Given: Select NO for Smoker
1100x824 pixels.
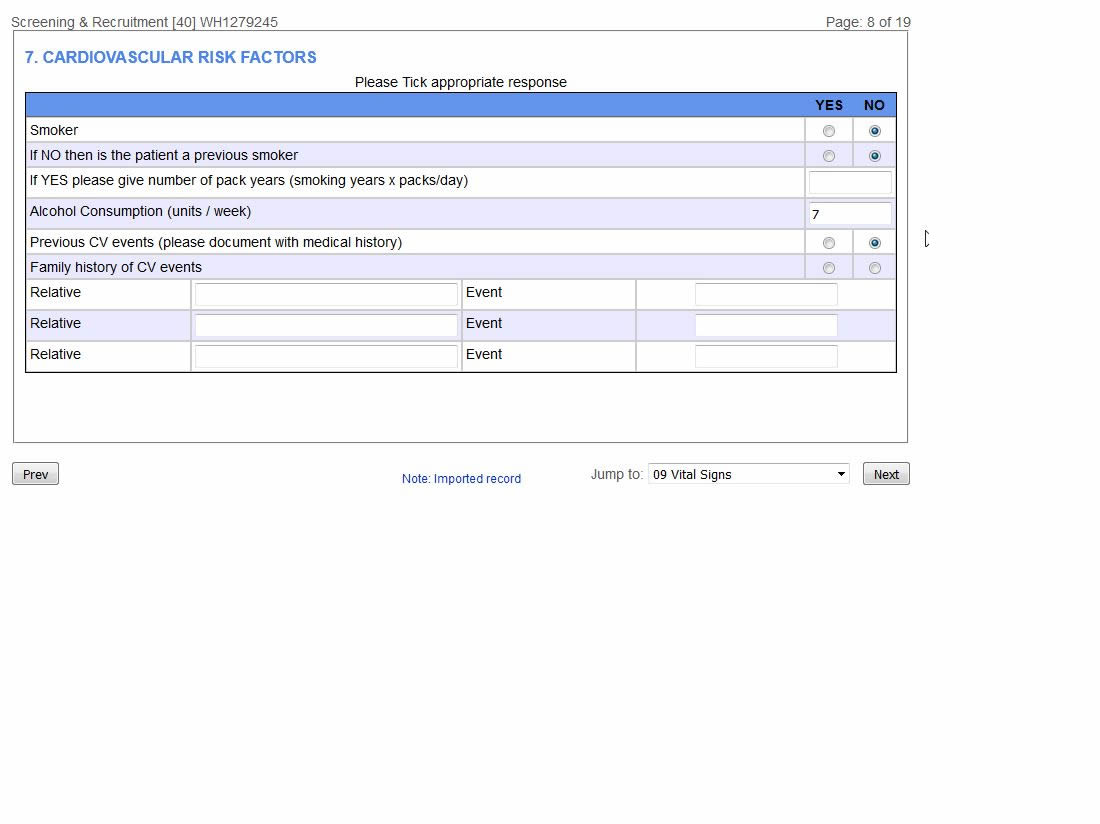Looking at the screenshot, I should pyautogui.click(x=874, y=130).
